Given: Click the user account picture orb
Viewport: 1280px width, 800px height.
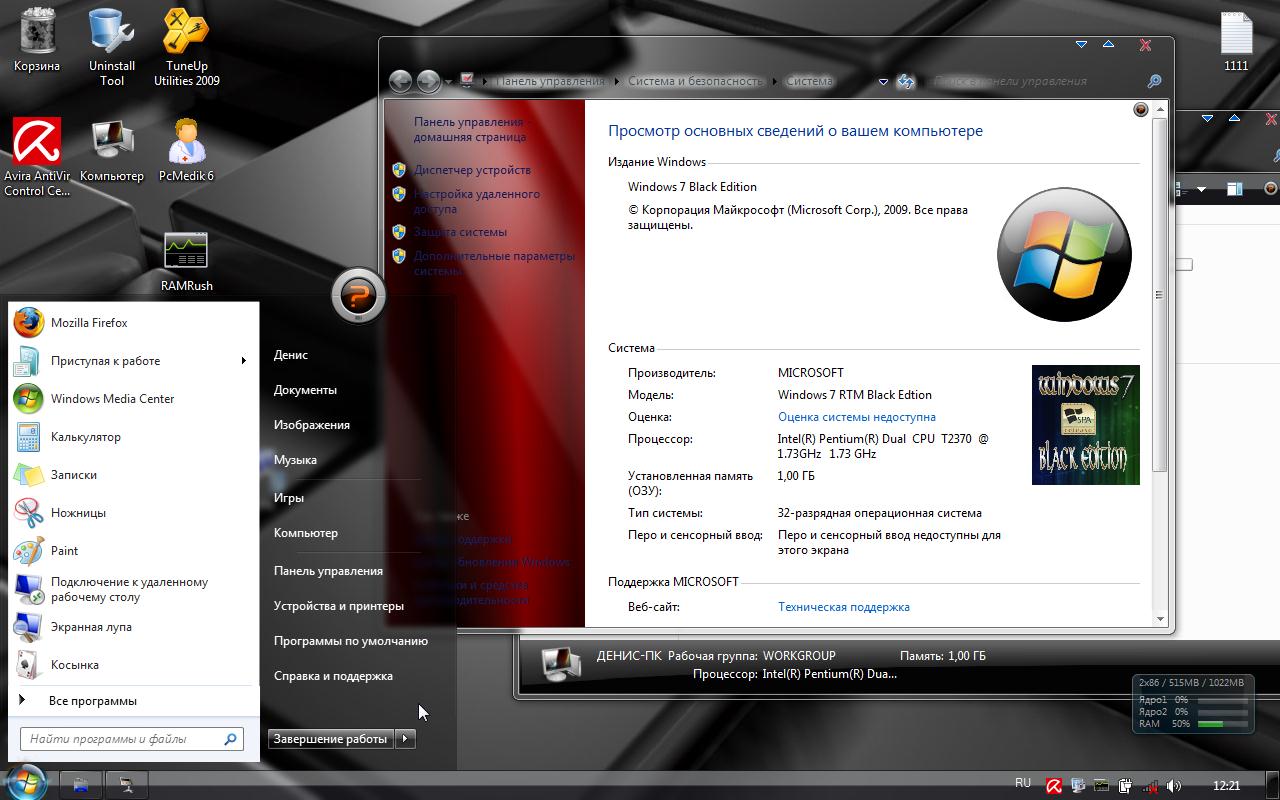Looking at the screenshot, I should [x=358, y=295].
